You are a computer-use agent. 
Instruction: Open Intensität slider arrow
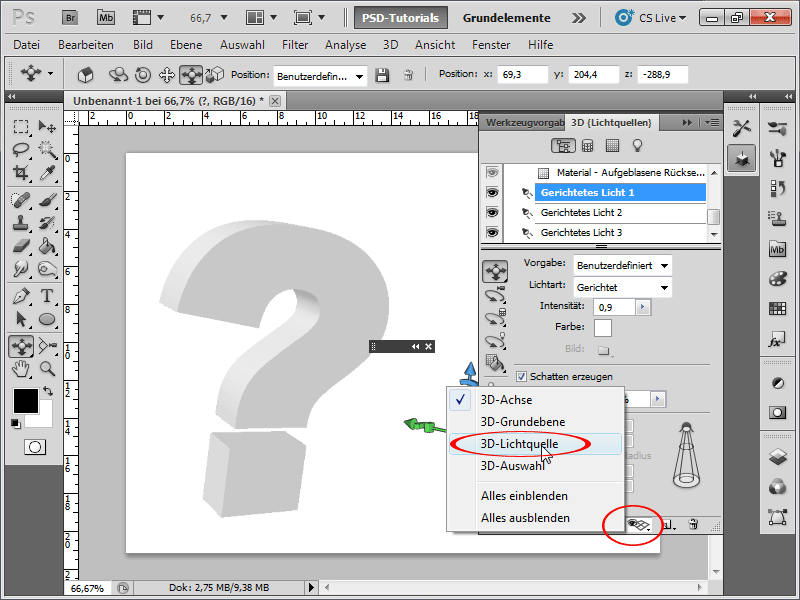[x=643, y=307]
